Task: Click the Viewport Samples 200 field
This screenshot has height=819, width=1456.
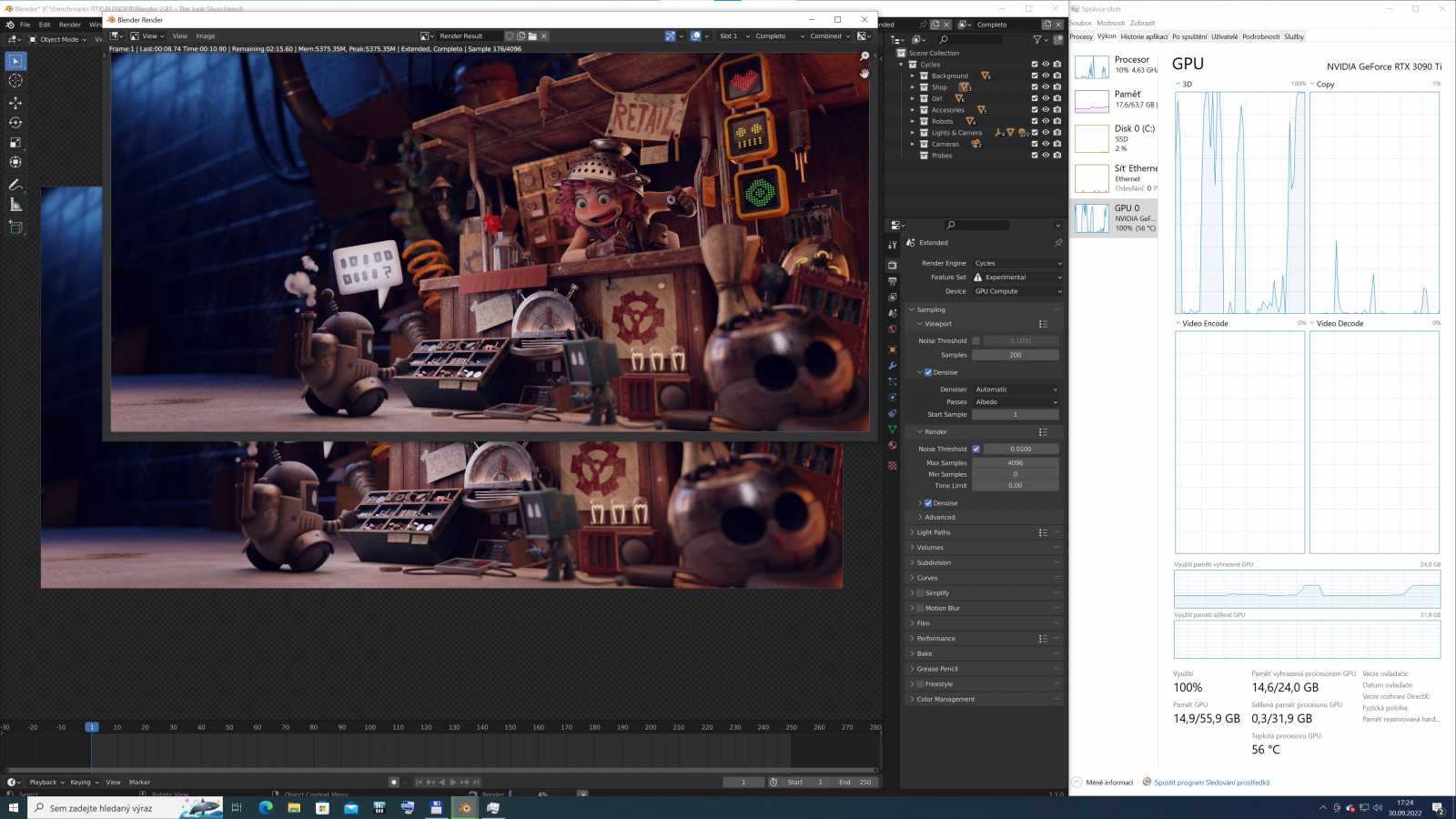Action: [x=1016, y=355]
